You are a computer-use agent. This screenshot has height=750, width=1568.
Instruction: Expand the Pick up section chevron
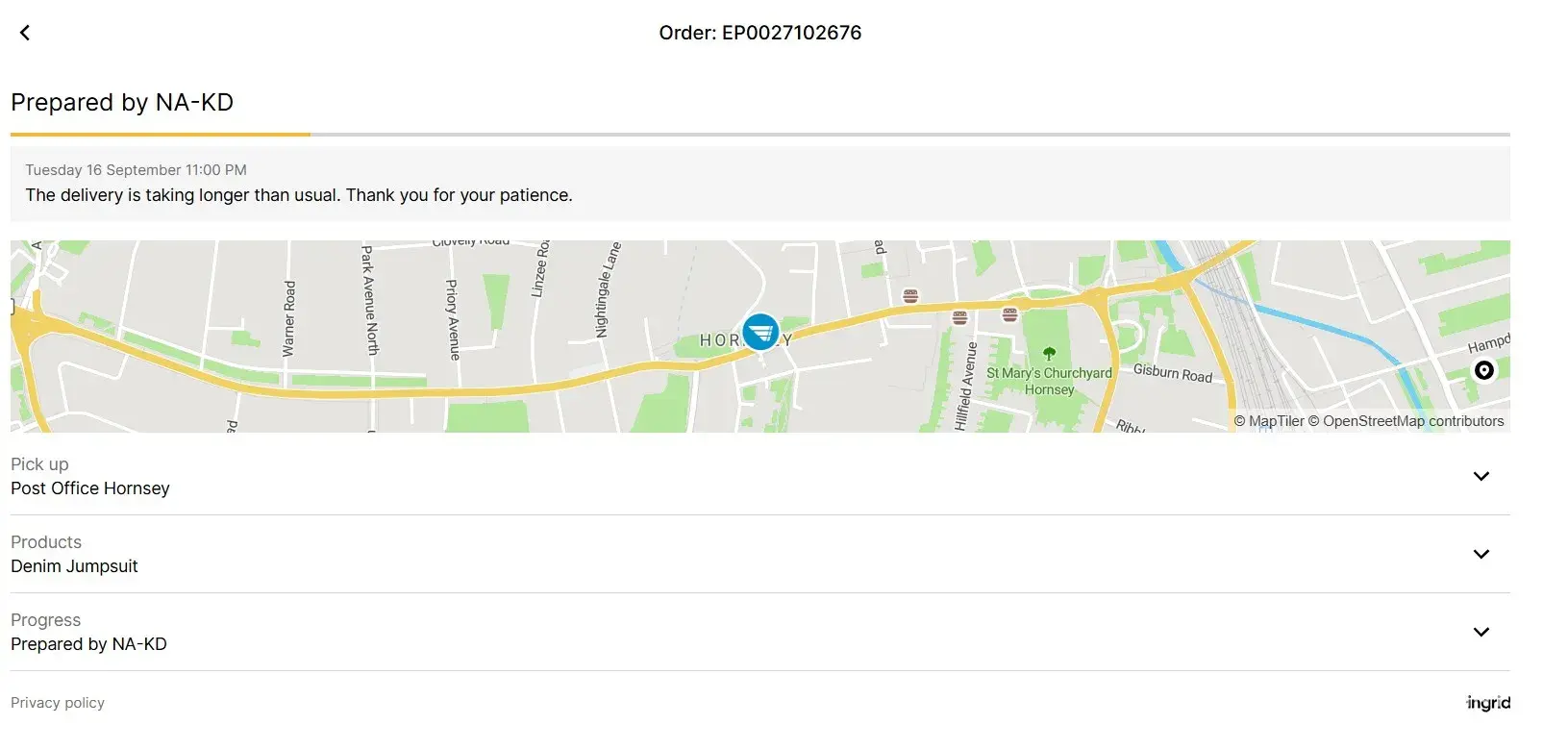click(x=1481, y=476)
